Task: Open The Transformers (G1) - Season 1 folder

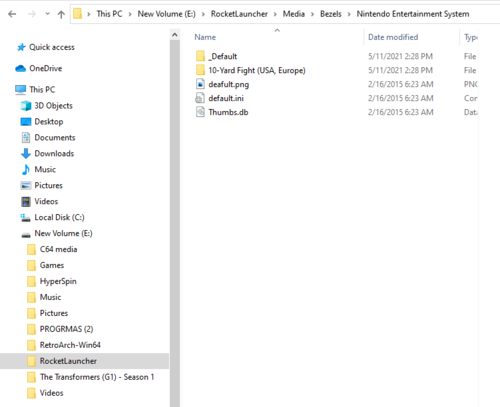Action: tap(97, 377)
